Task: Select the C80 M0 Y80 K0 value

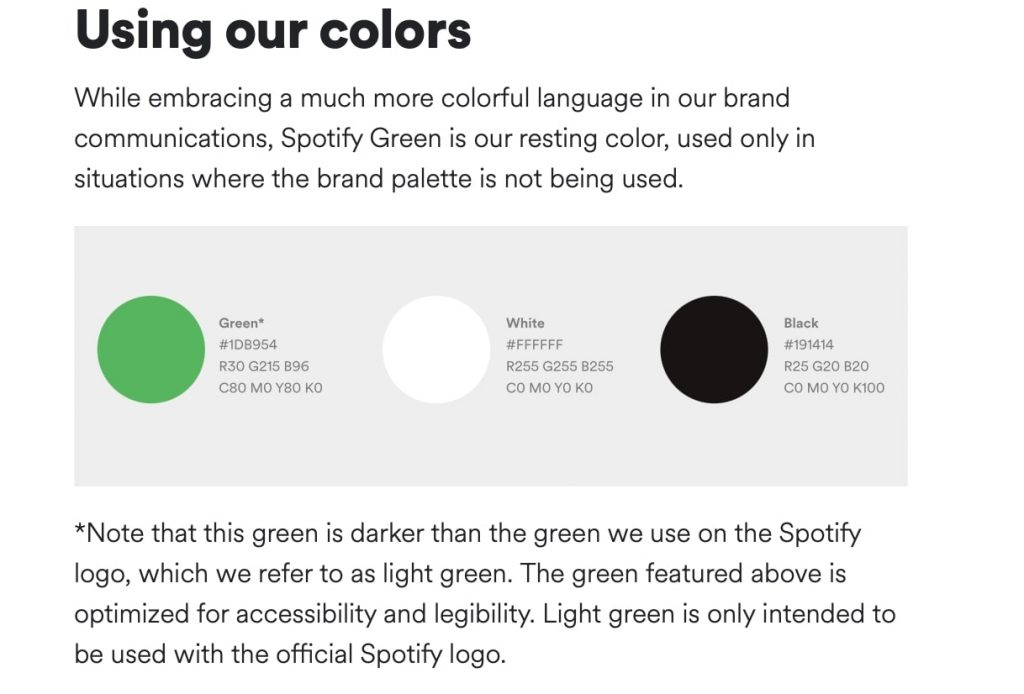Action: 270,388
